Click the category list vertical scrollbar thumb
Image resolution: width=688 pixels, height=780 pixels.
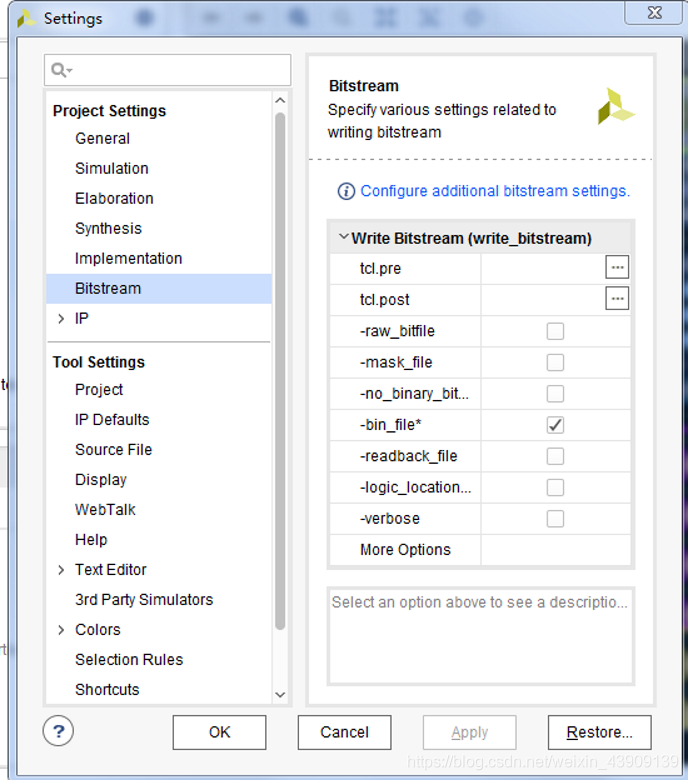coord(280,371)
